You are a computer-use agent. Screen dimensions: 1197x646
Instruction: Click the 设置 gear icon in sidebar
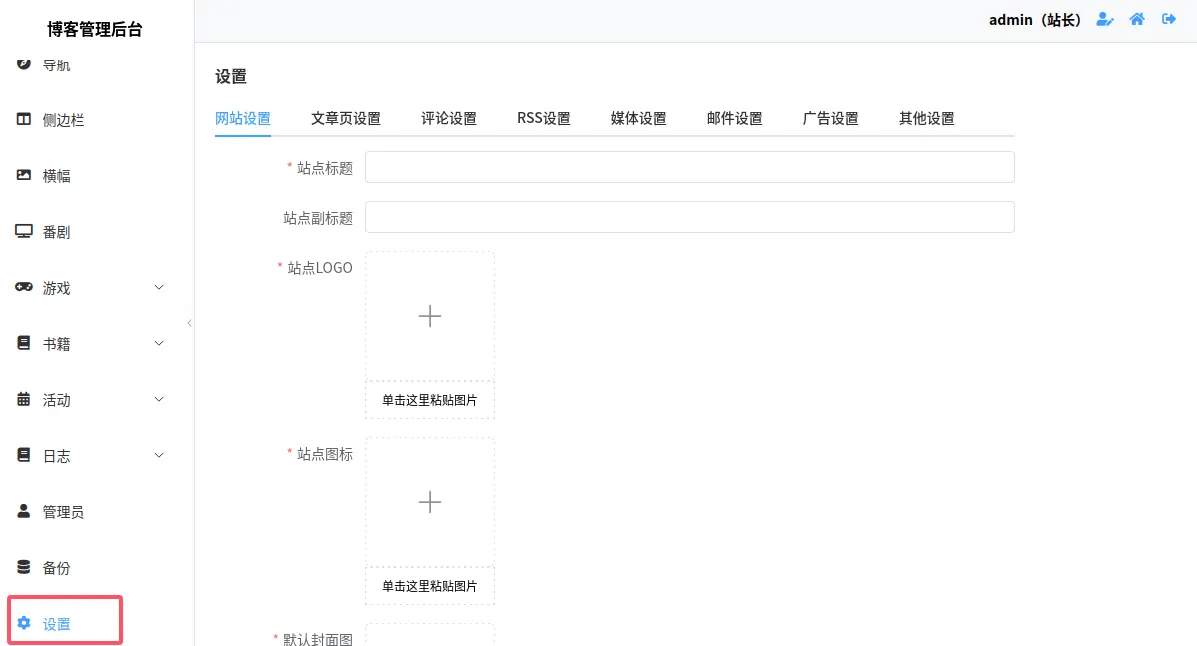tap(24, 622)
